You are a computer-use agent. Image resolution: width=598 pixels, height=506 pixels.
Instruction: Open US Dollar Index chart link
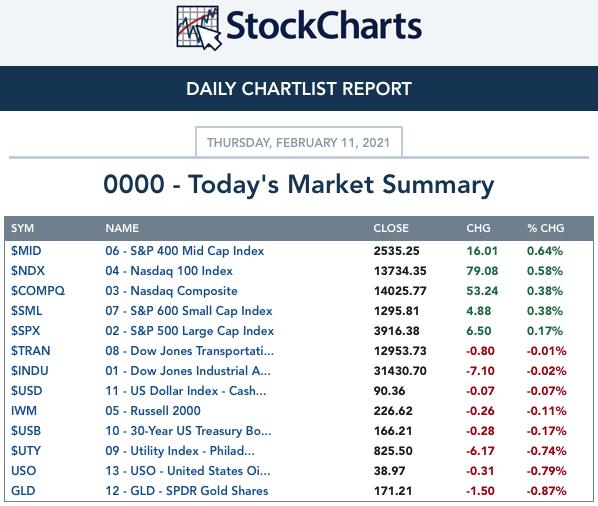pyautogui.click(x=186, y=391)
